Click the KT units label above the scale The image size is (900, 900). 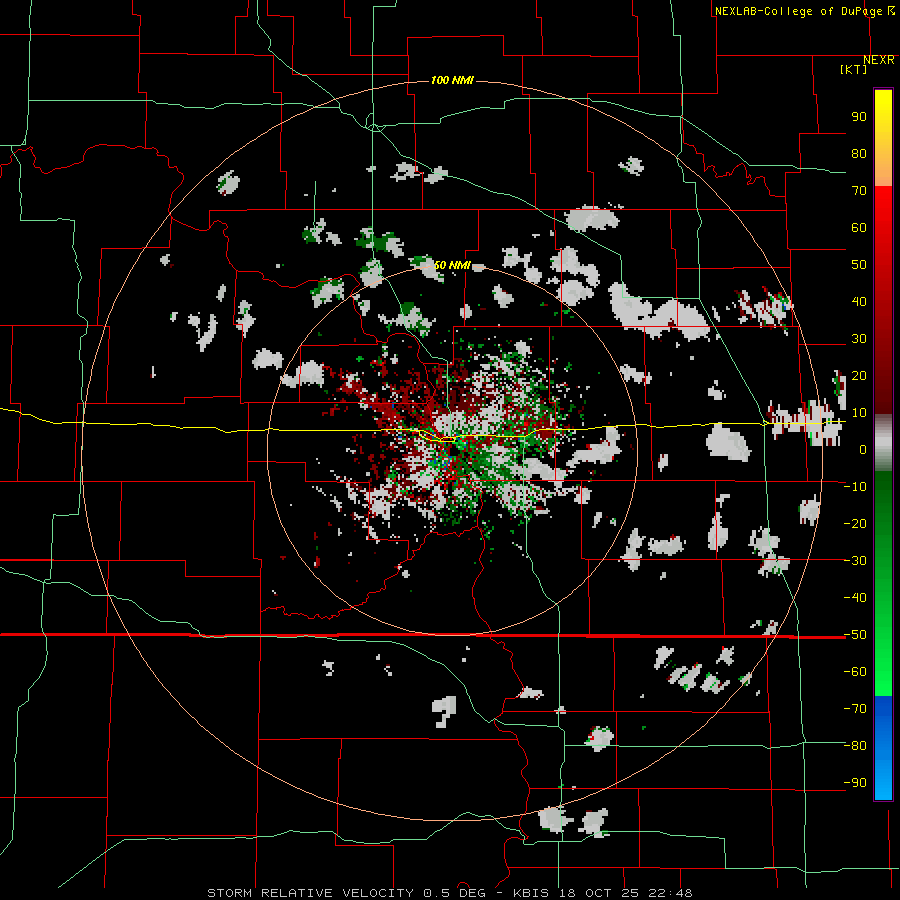coord(854,69)
